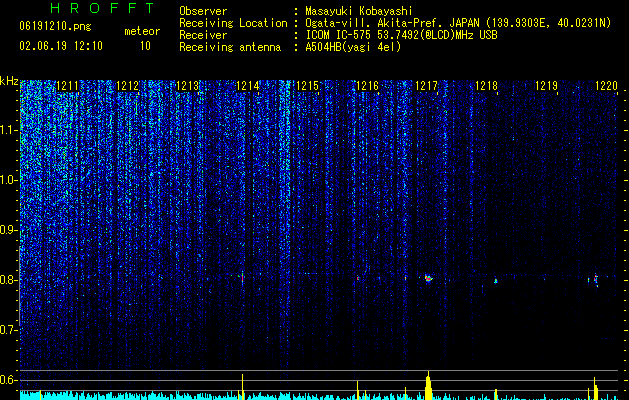Click the meteor count value 10
Viewport: 629px width, 400px height.
tap(145, 46)
